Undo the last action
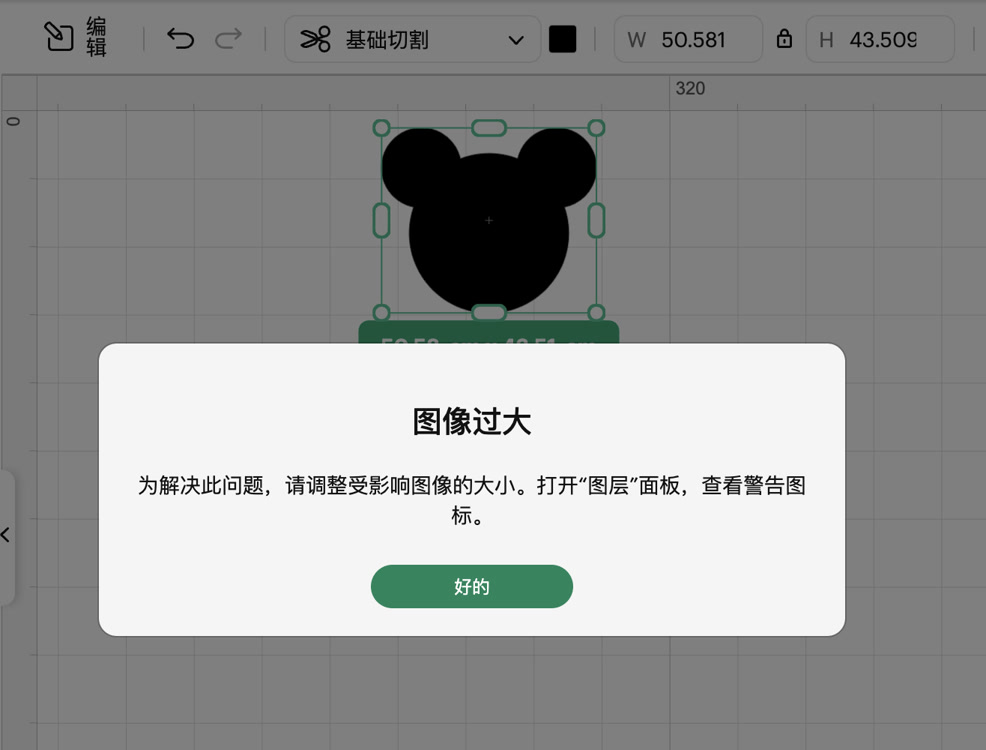 [x=180, y=39]
